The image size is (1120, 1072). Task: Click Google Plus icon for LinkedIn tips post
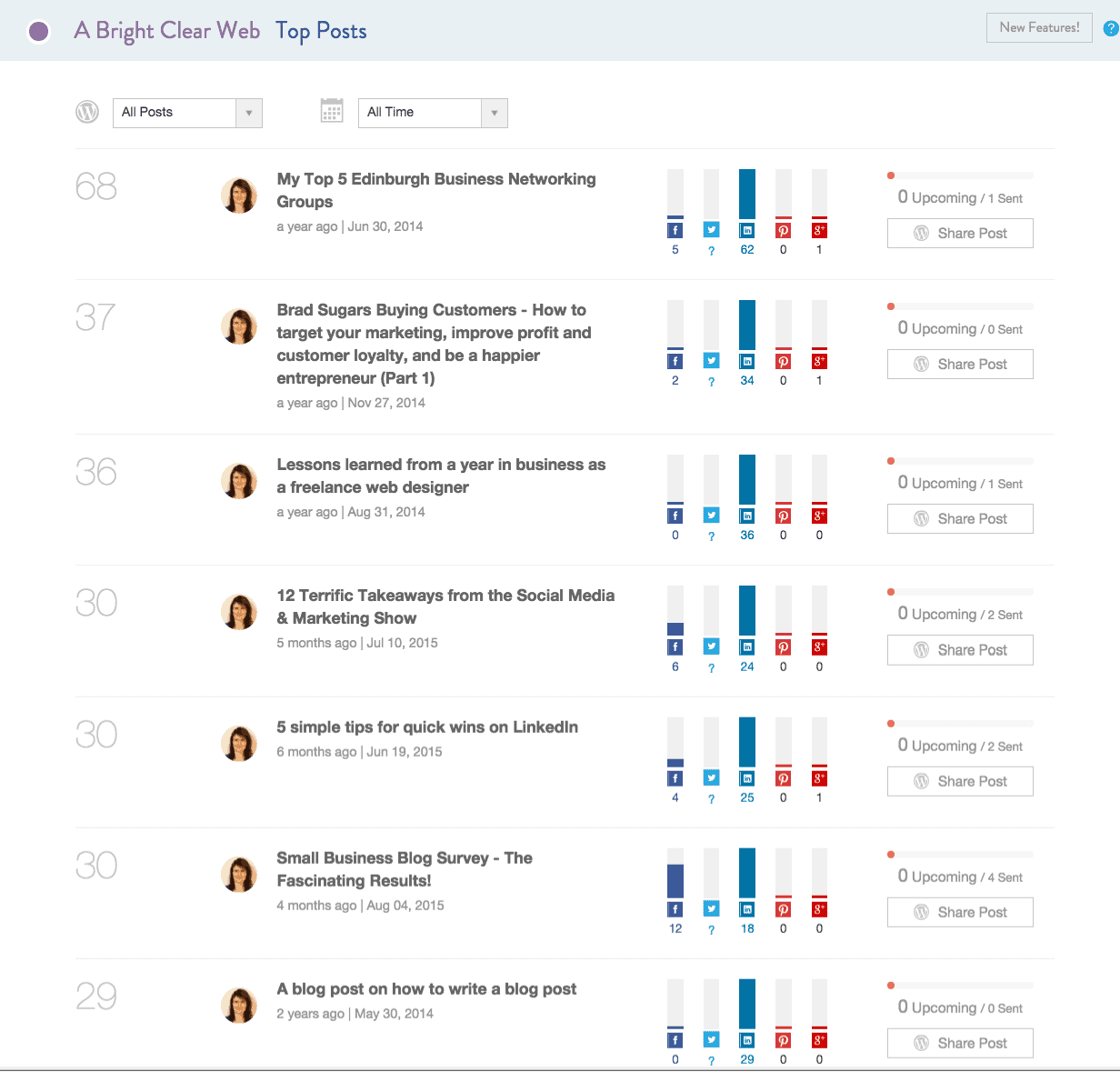coord(819,778)
